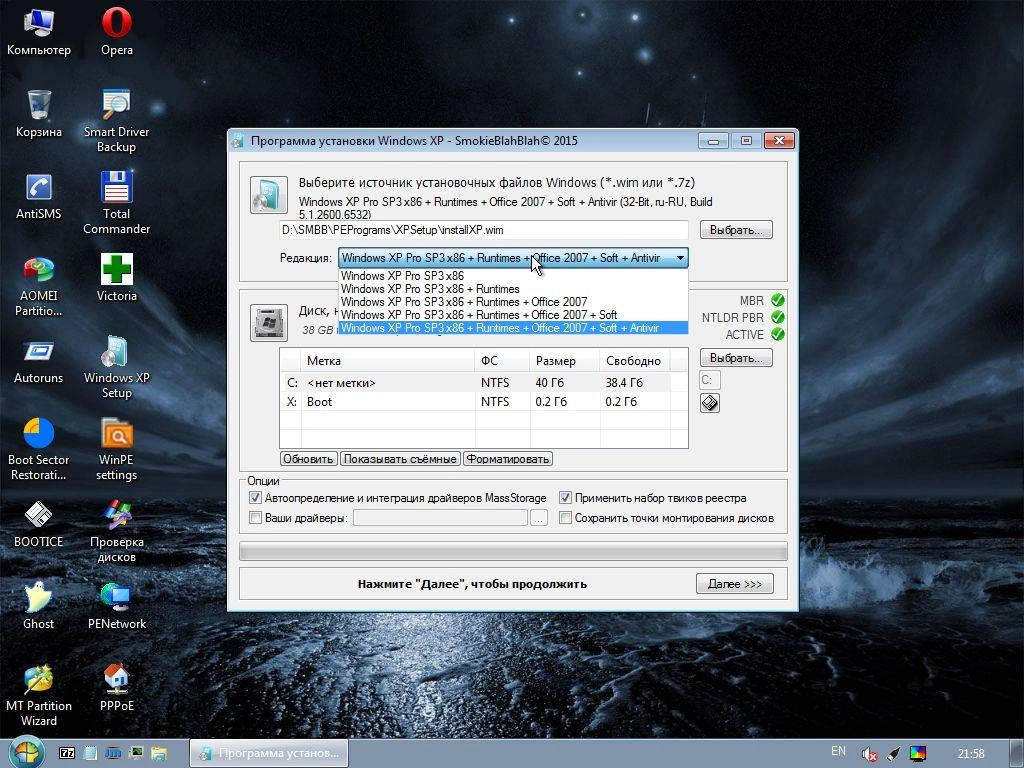
Task: Select the C: <нет метки> partition row
Action: [x=483, y=383]
